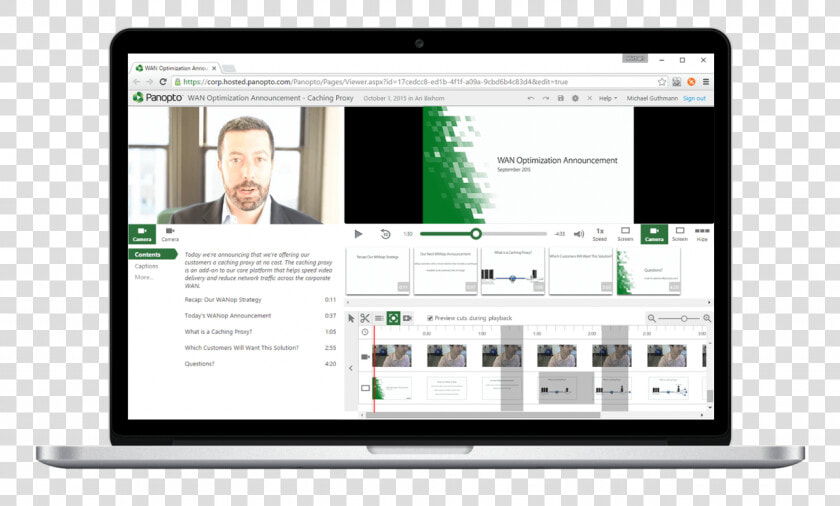
Task: Close the WAN Optimization browser tab
Action: [x=214, y=68]
